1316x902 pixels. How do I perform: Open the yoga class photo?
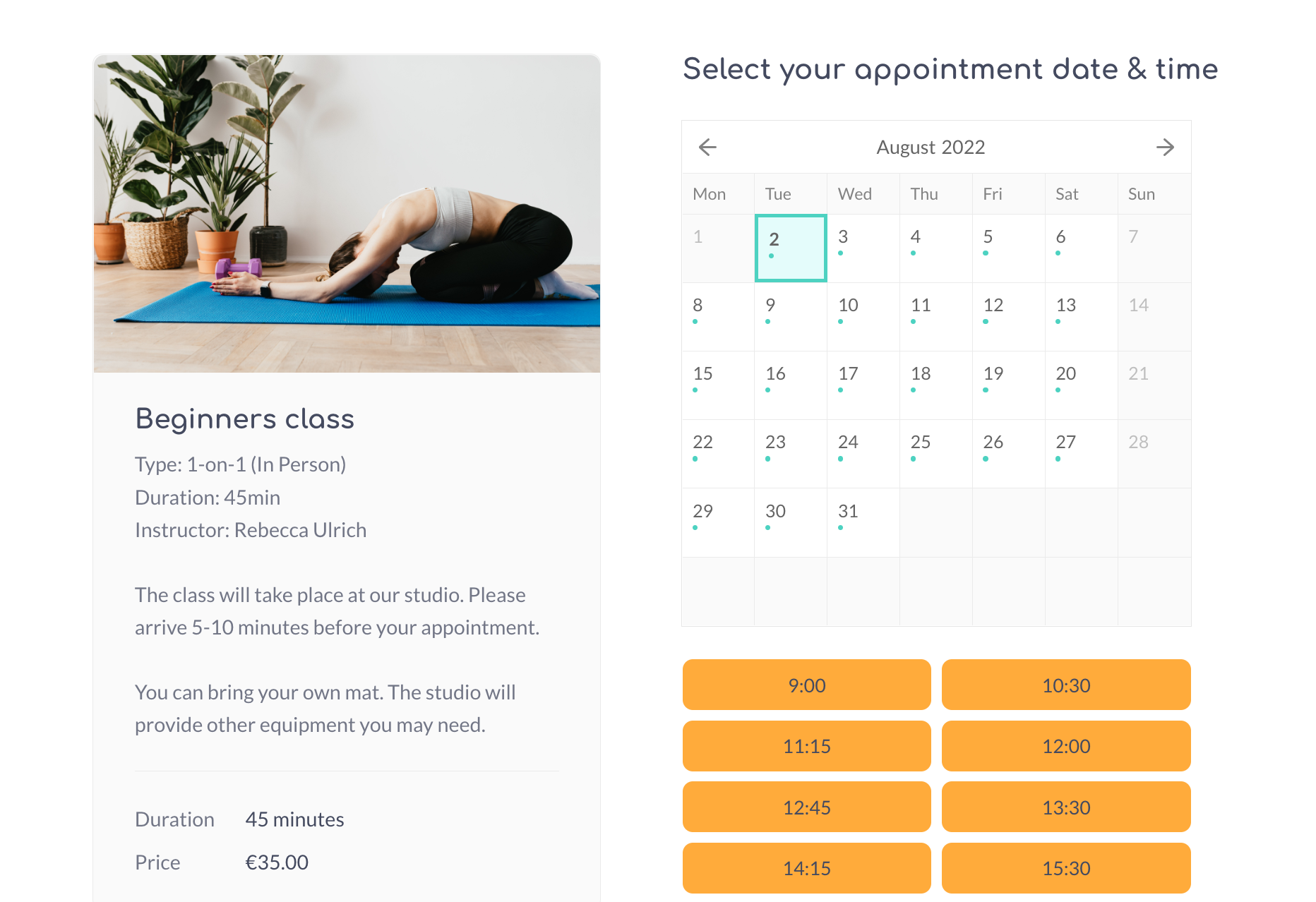click(x=347, y=214)
